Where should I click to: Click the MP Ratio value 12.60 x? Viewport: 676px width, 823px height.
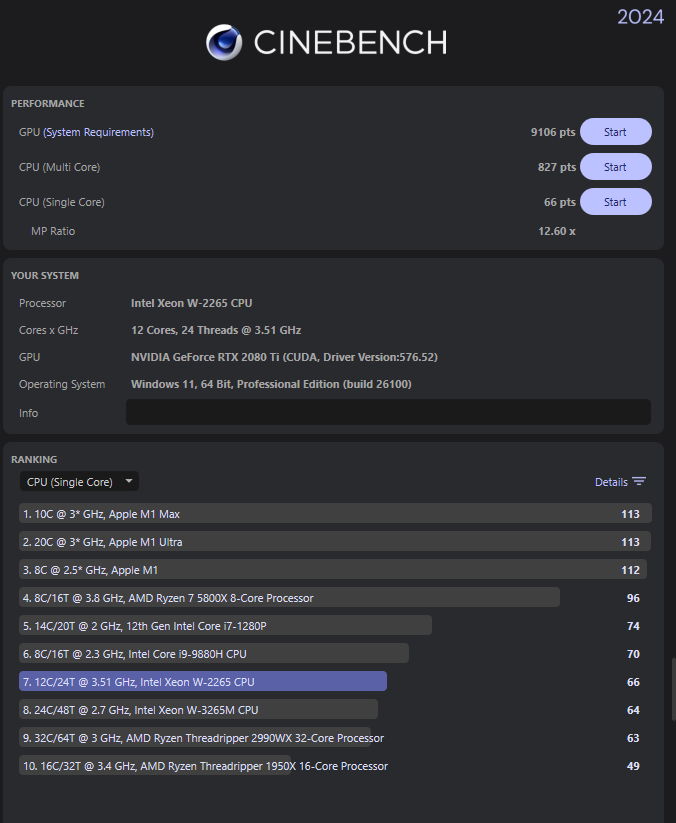coord(556,231)
